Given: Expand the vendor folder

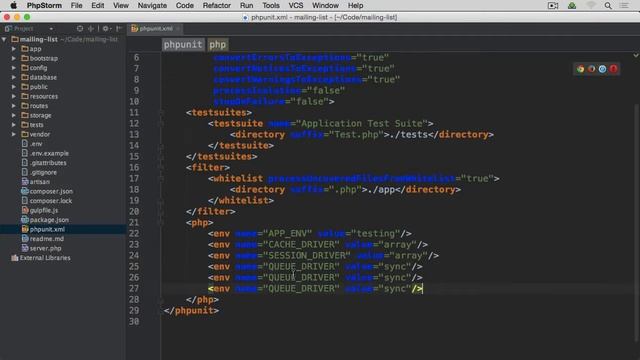Looking at the screenshot, I should (x=14, y=134).
